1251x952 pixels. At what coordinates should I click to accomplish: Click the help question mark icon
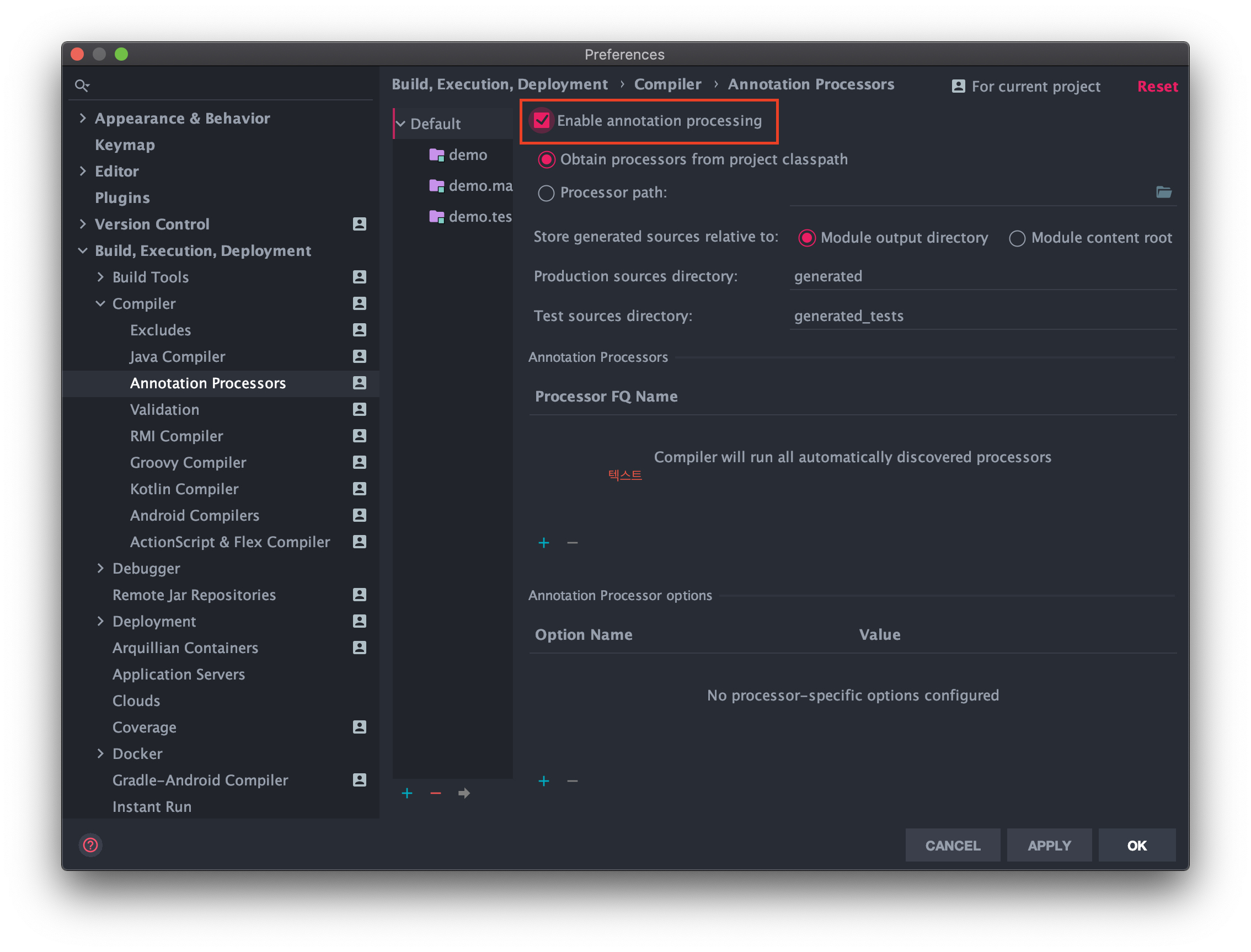coord(90,845)
